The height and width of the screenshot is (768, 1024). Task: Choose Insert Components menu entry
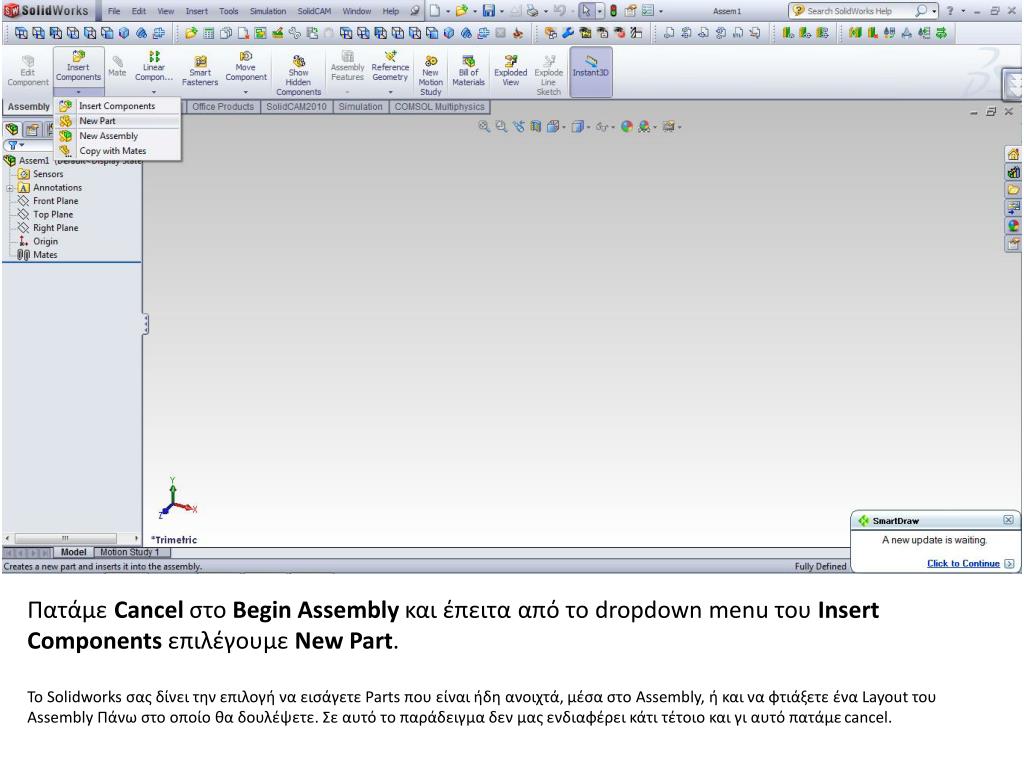(118, 106)
